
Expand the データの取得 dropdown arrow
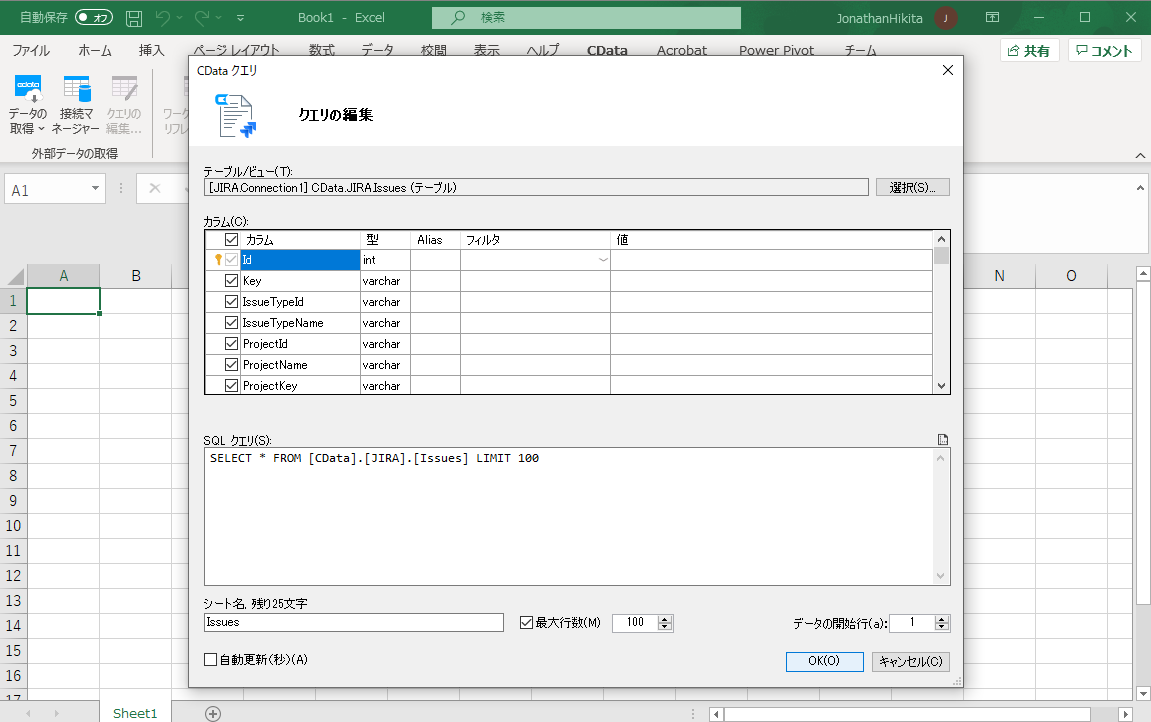41,128
